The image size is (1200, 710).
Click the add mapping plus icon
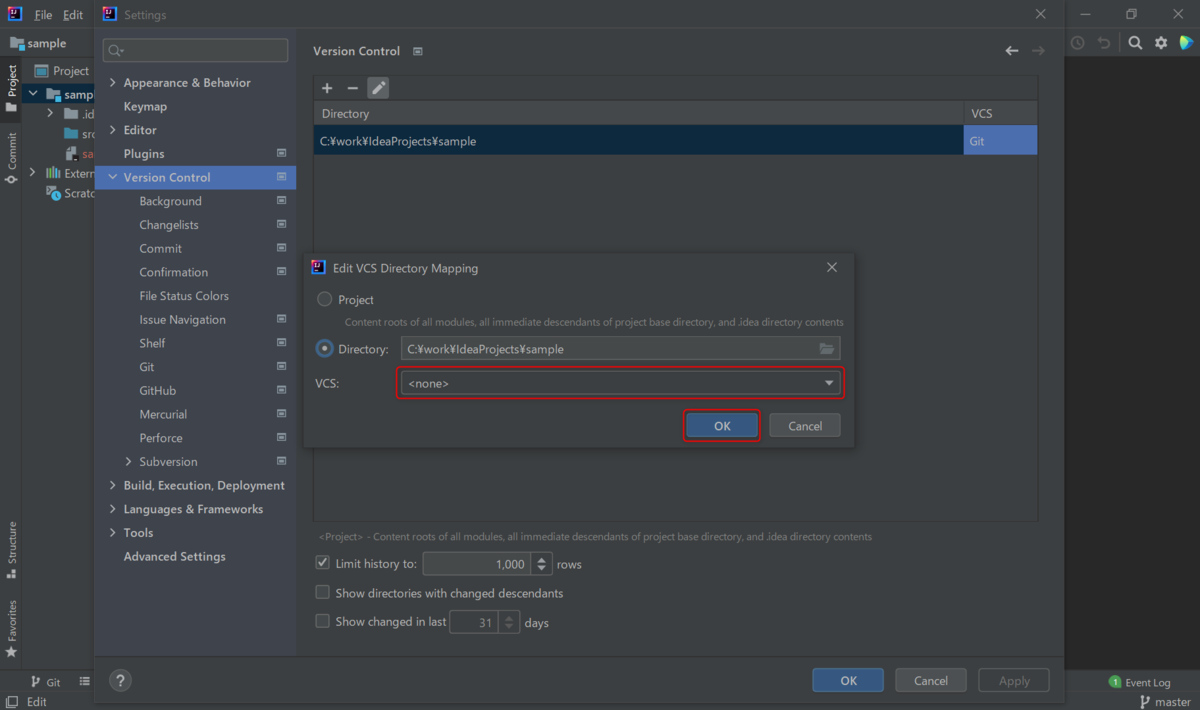pos(327,88)
